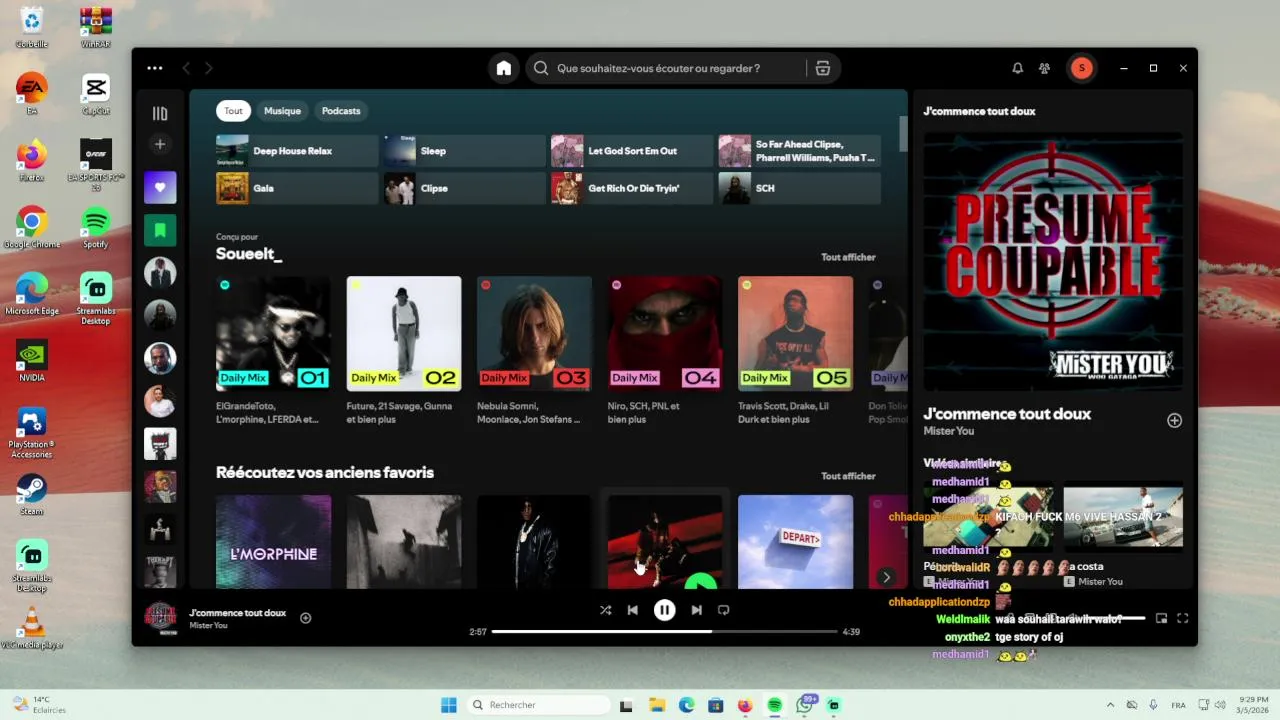Open the L'MORPHINE album cover
The width and height of the screenshot is (1280, 720).
(x=273, y=541)
